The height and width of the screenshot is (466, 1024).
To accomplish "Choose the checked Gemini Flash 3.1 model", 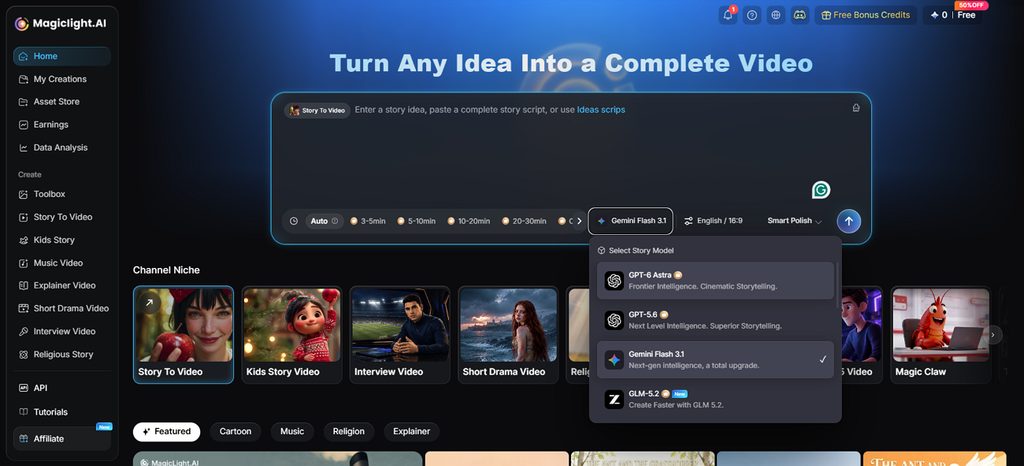I will point(715,360).
